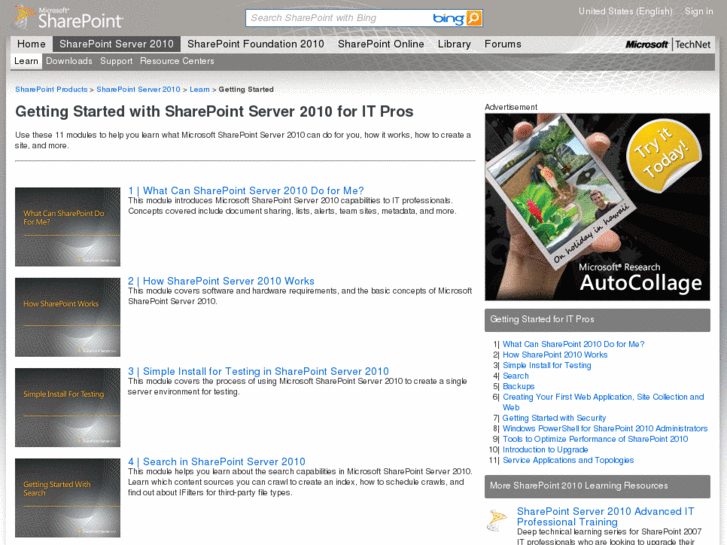
Task: Click sidebar link Backups
Action: 518,386
